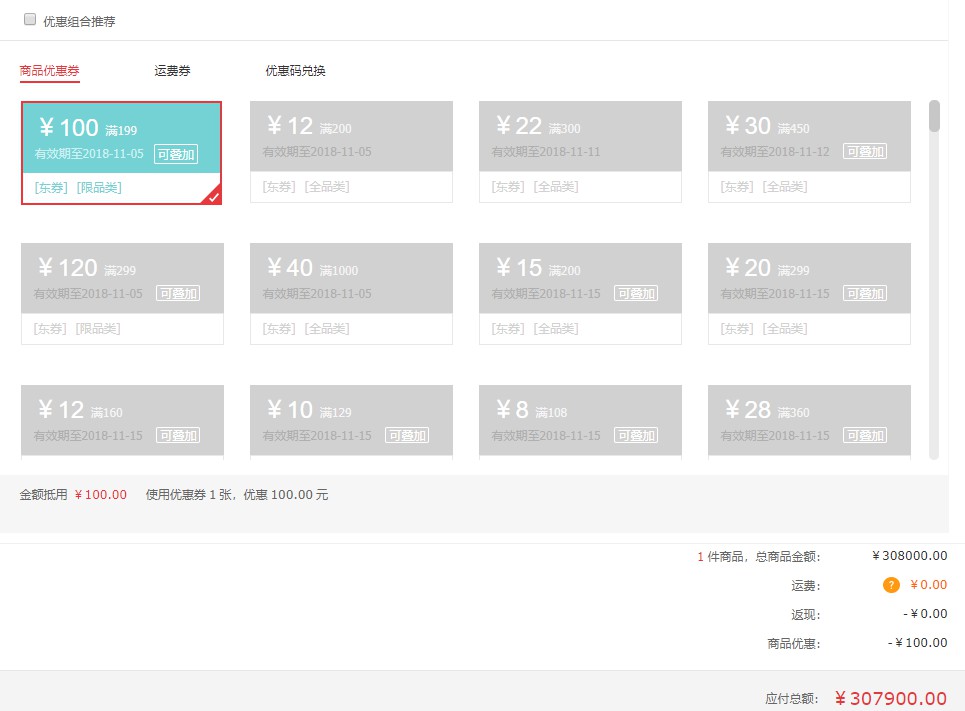The height and width of the screenshot is (711, 965).
Task: Select the ¥22 满300 coupon card
Action: point(580,151)
